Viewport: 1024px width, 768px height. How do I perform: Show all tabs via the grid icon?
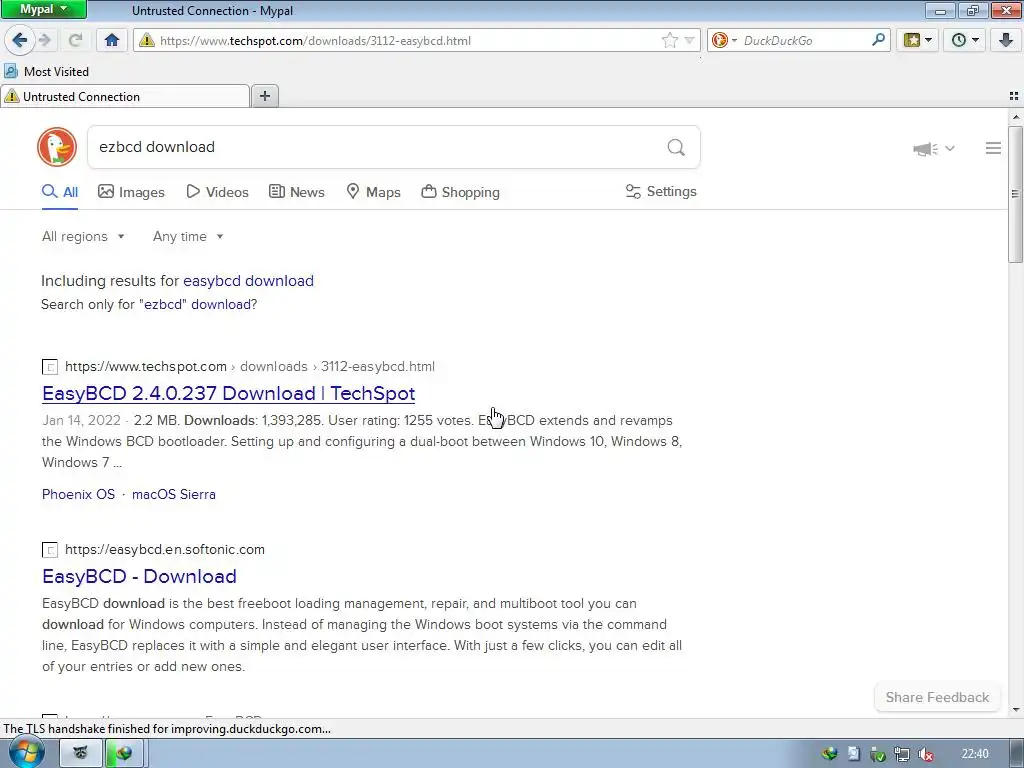coord(1014,96)
